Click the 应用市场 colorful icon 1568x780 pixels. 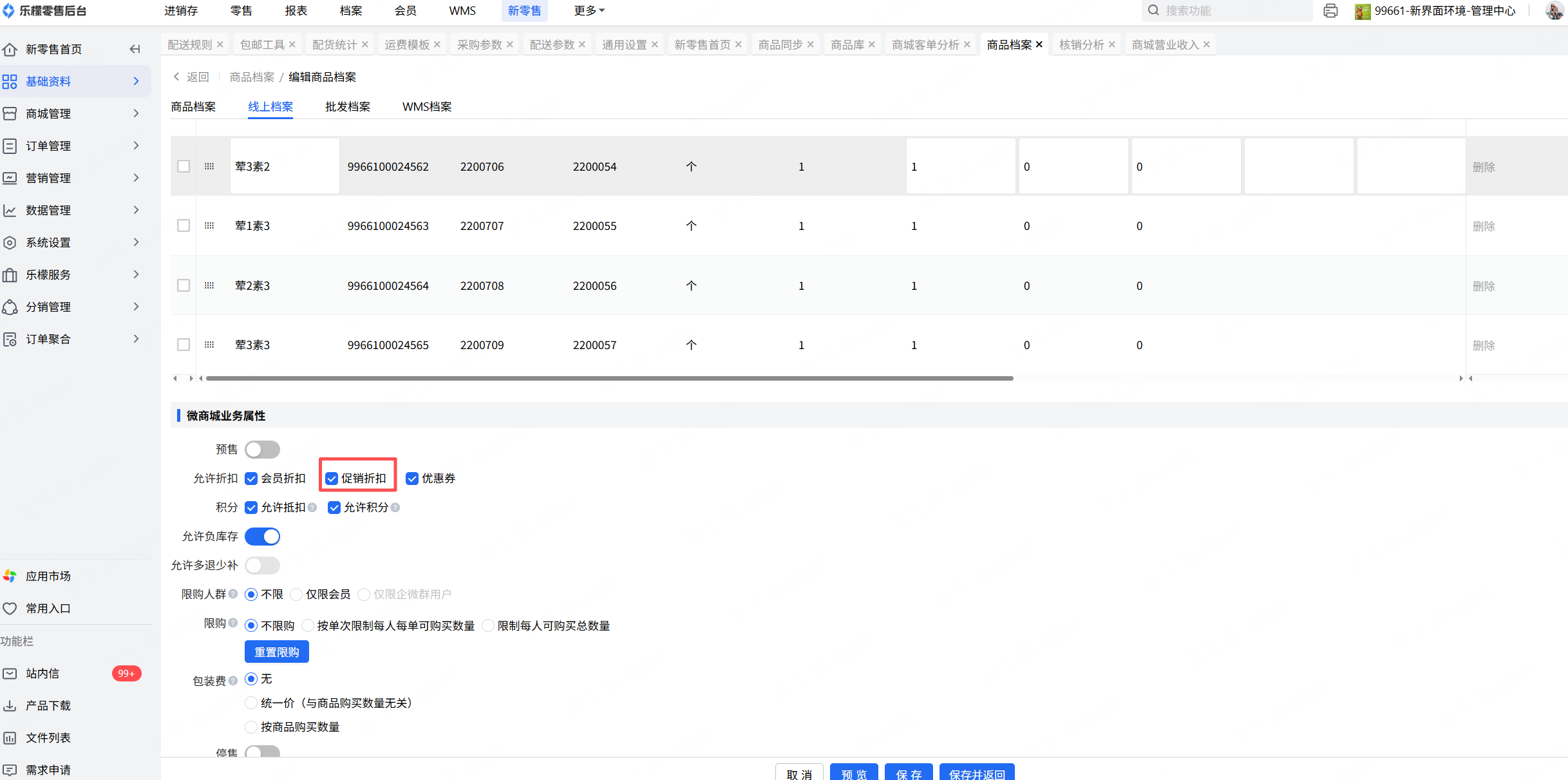pyautogui.click(x=10, y=576)
